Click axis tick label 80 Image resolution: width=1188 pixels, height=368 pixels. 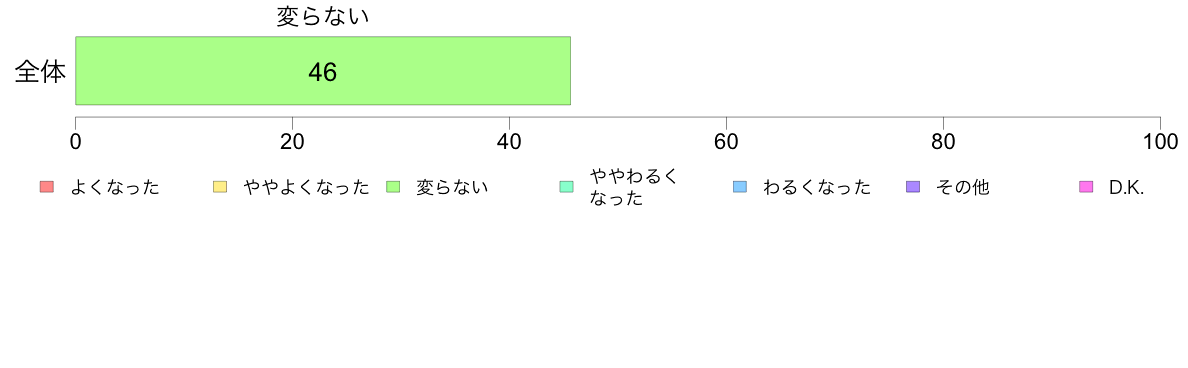(x=943, y=142)
